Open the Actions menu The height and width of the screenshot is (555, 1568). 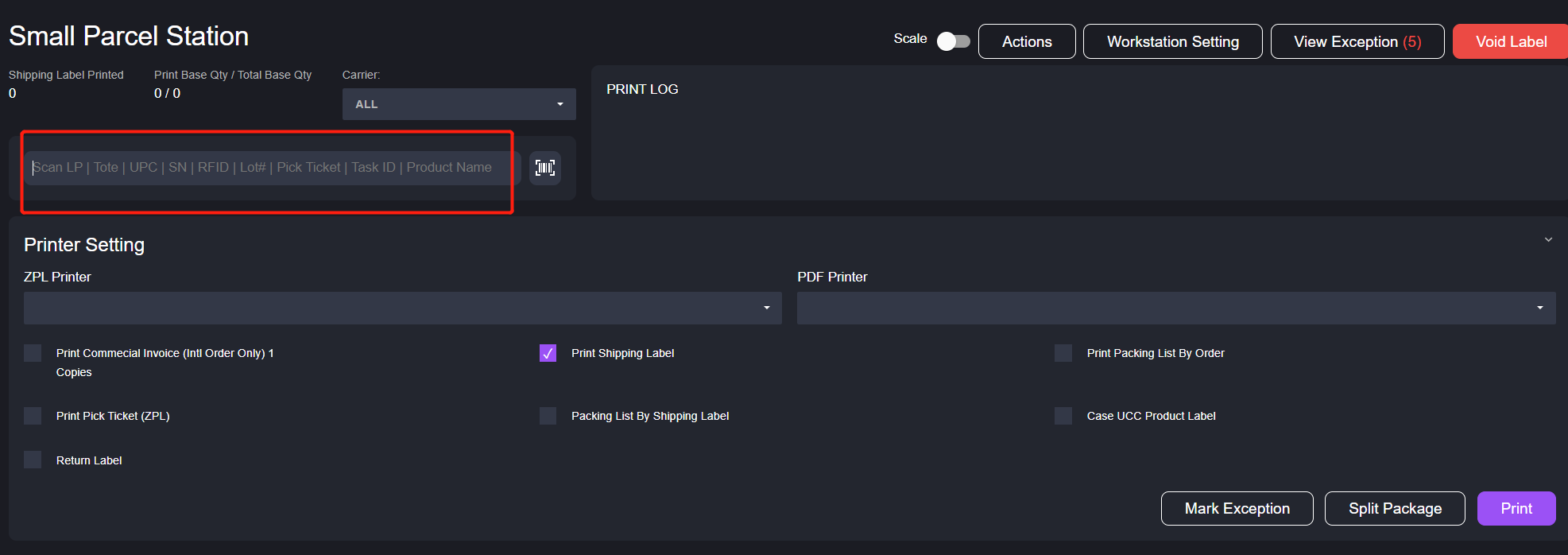click(1027, 41)
